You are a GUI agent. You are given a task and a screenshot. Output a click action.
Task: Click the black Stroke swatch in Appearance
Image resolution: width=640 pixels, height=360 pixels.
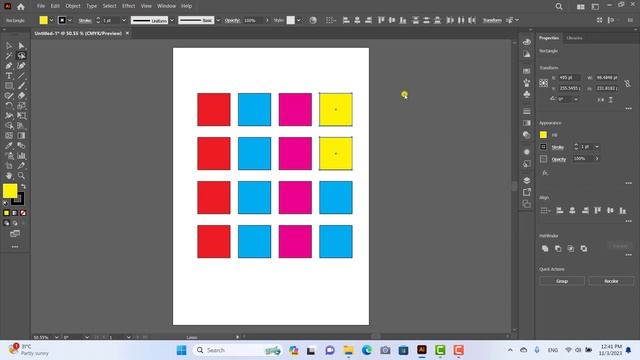click(x=543, y=147)
